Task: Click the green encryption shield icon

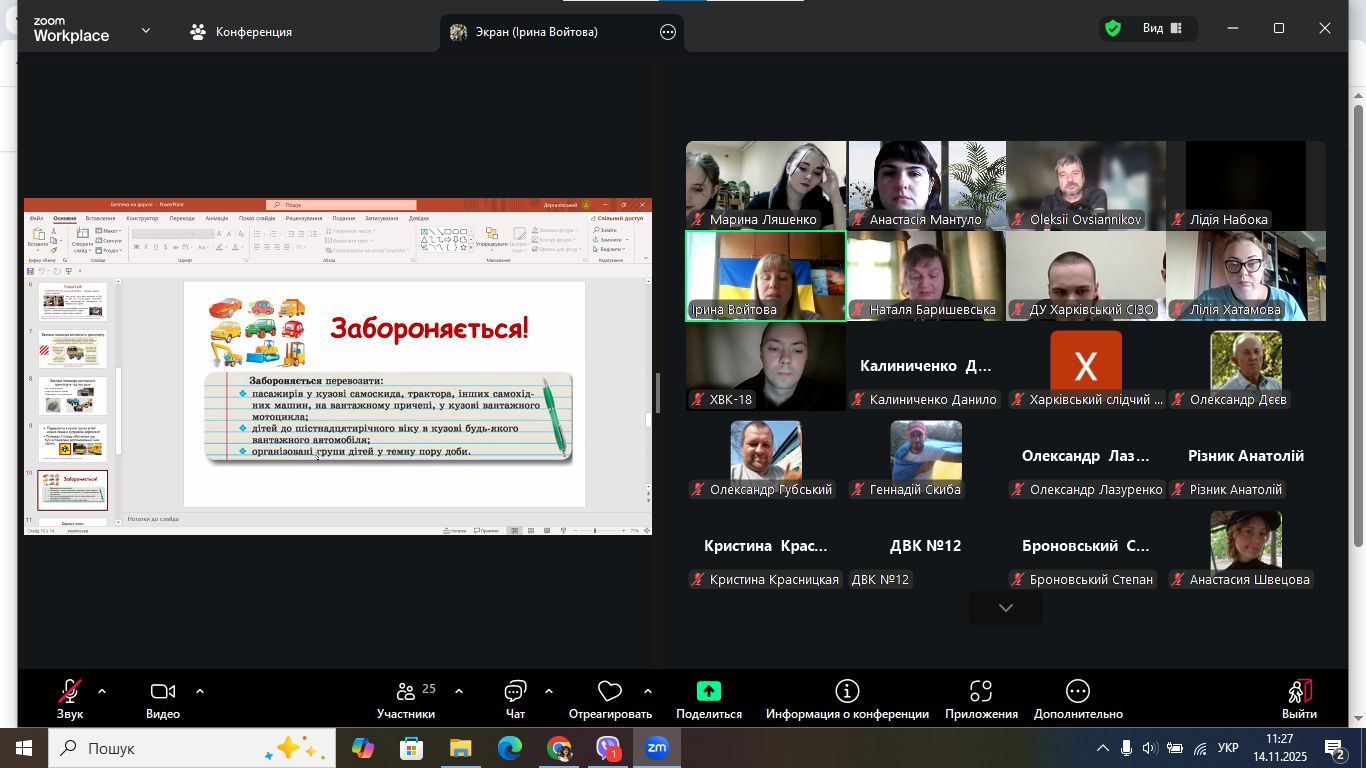Action: pos(1112,29)
